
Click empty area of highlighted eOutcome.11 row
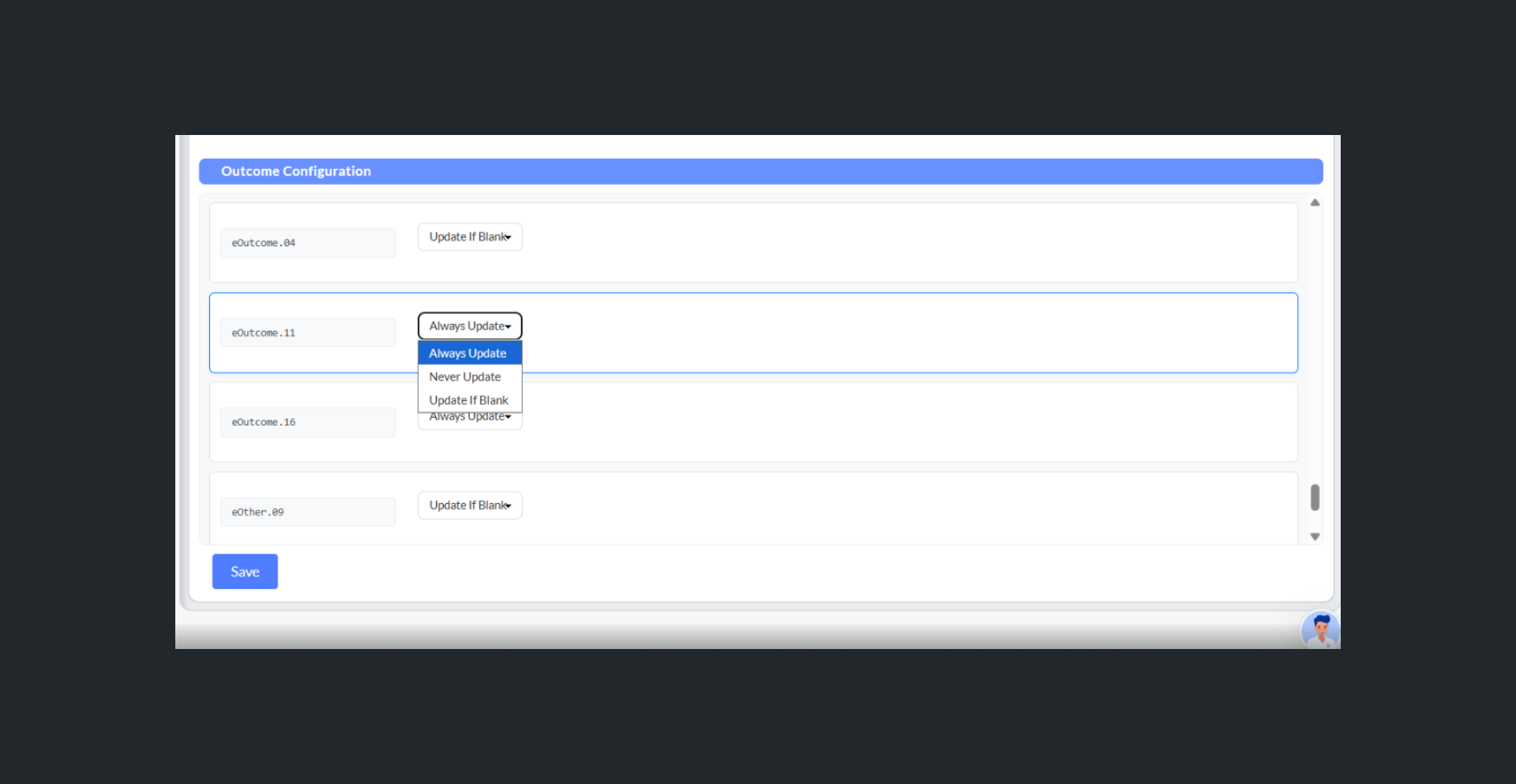(x=869, y=333)
